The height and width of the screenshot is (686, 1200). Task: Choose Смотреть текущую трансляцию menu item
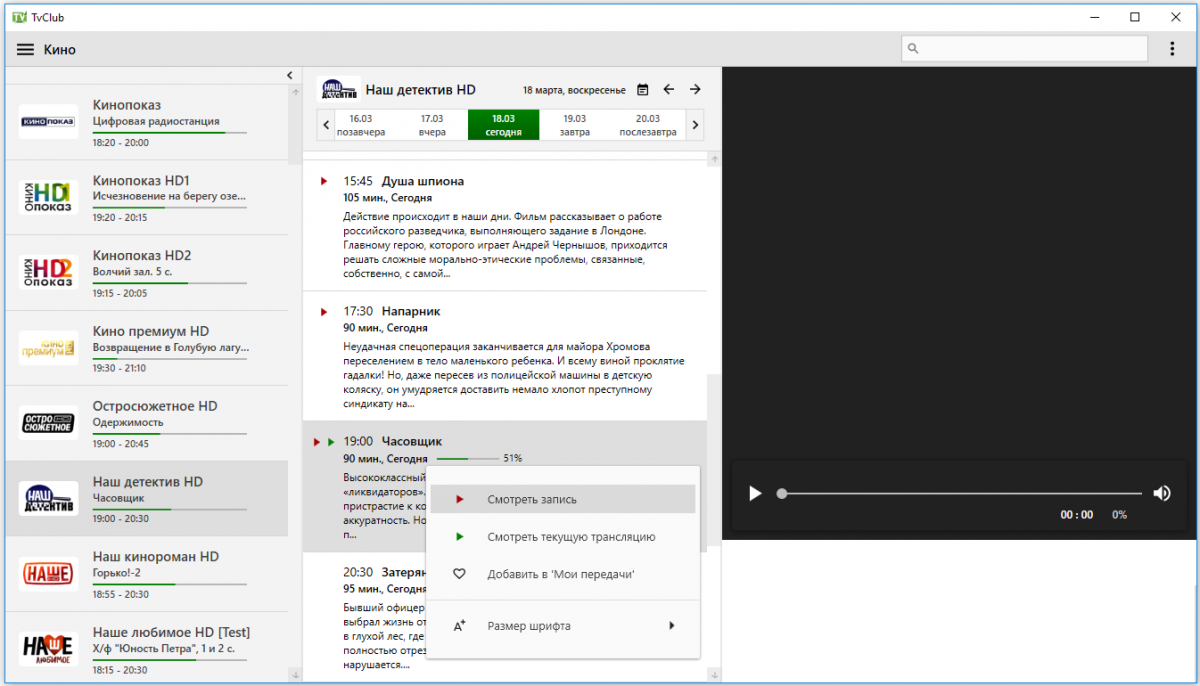563,537
